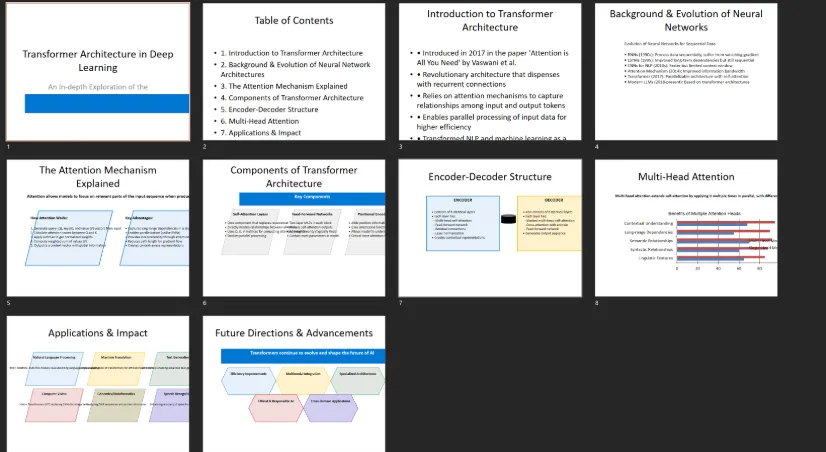Screen dimensions: 826x452
Task: Select 'Future Directions & Advancements' slide thumbnail
Action: pyautogui.click(x=294, y=384)
